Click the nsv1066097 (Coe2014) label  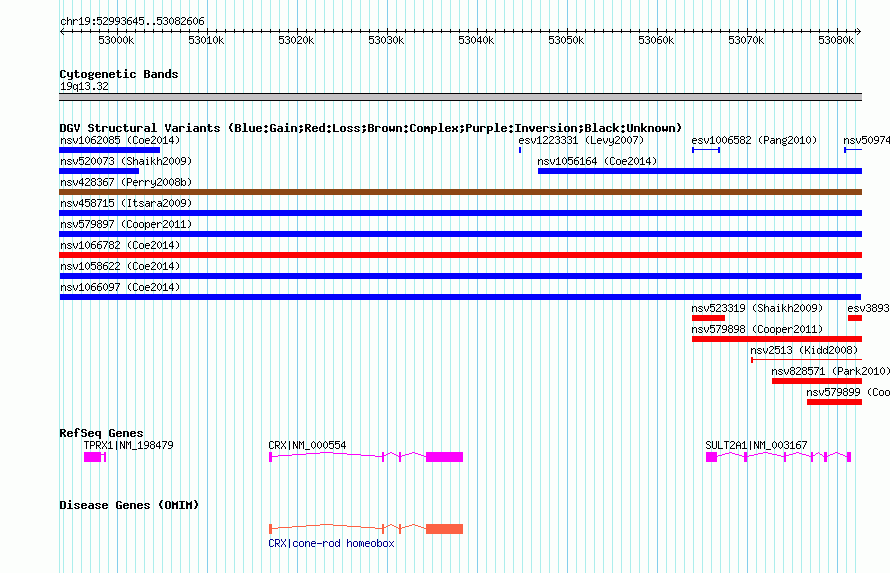(x=120, y=287)
